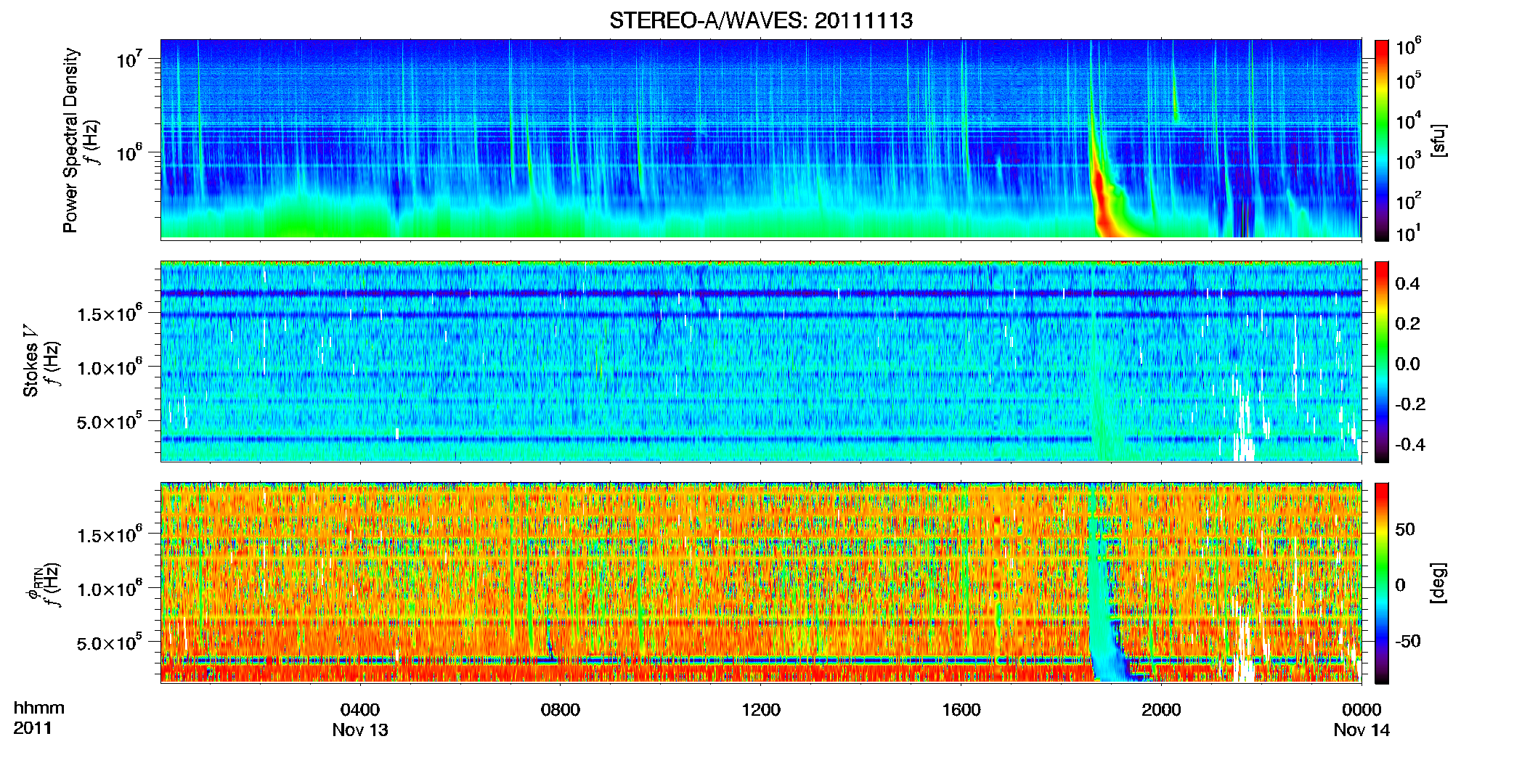Click the 1.0×10^6 tick label of the Stokes V panel
This screenshot has height=784, width=1522.
[x=110, y=367]
